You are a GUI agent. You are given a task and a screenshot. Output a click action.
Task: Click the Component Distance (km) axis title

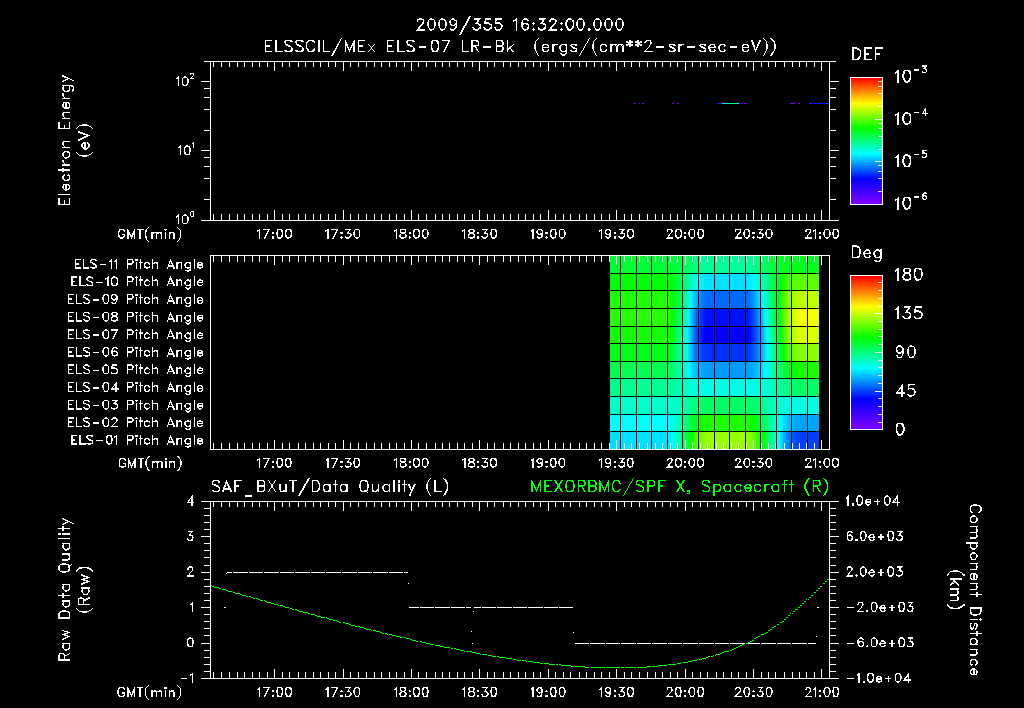tap(965, 590)
